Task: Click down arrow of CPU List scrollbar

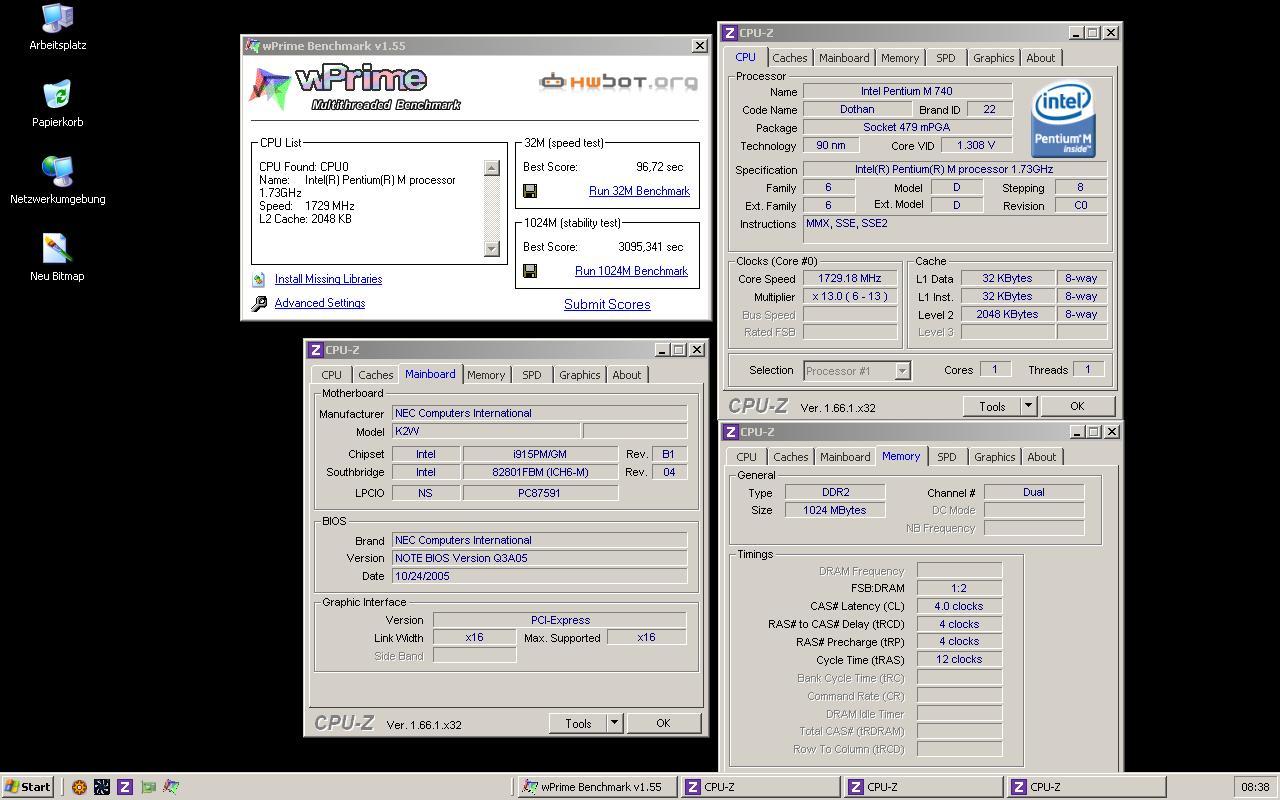Action: tap(491, 249)
